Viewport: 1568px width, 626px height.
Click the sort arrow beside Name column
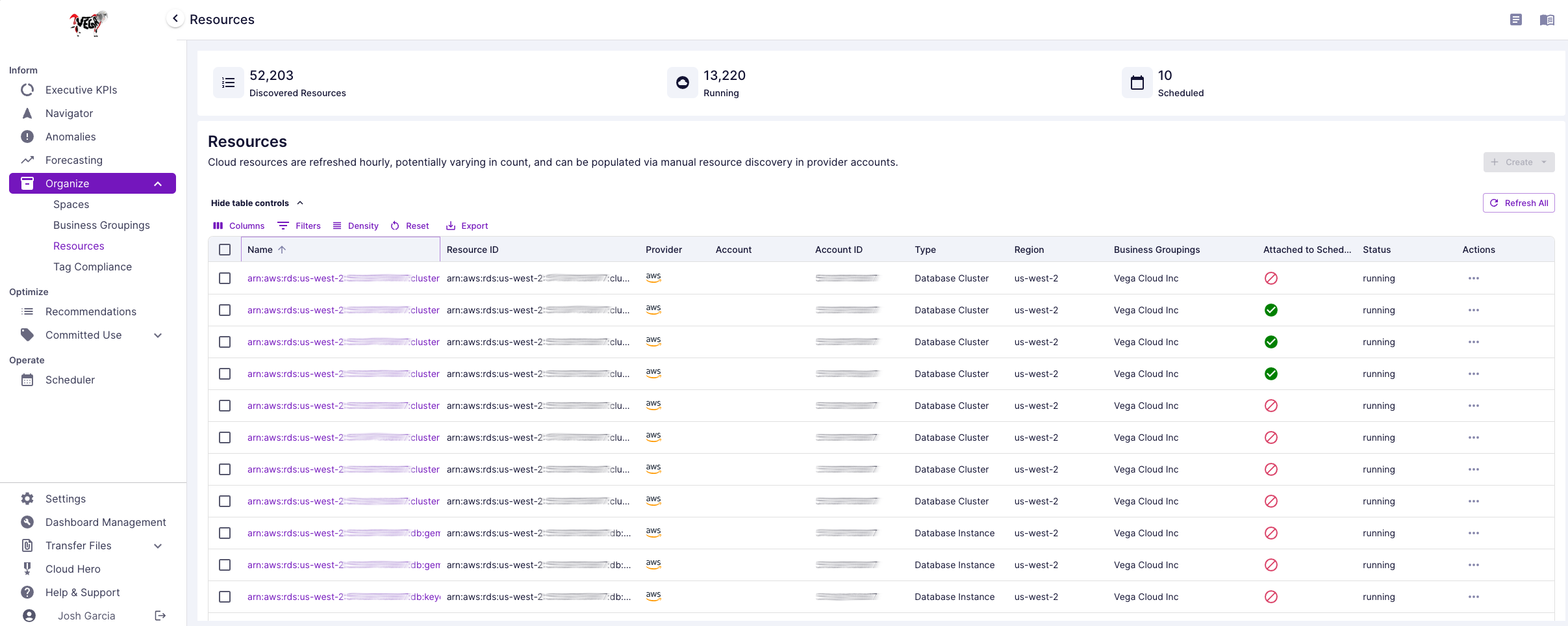click(x=282, y=250)
